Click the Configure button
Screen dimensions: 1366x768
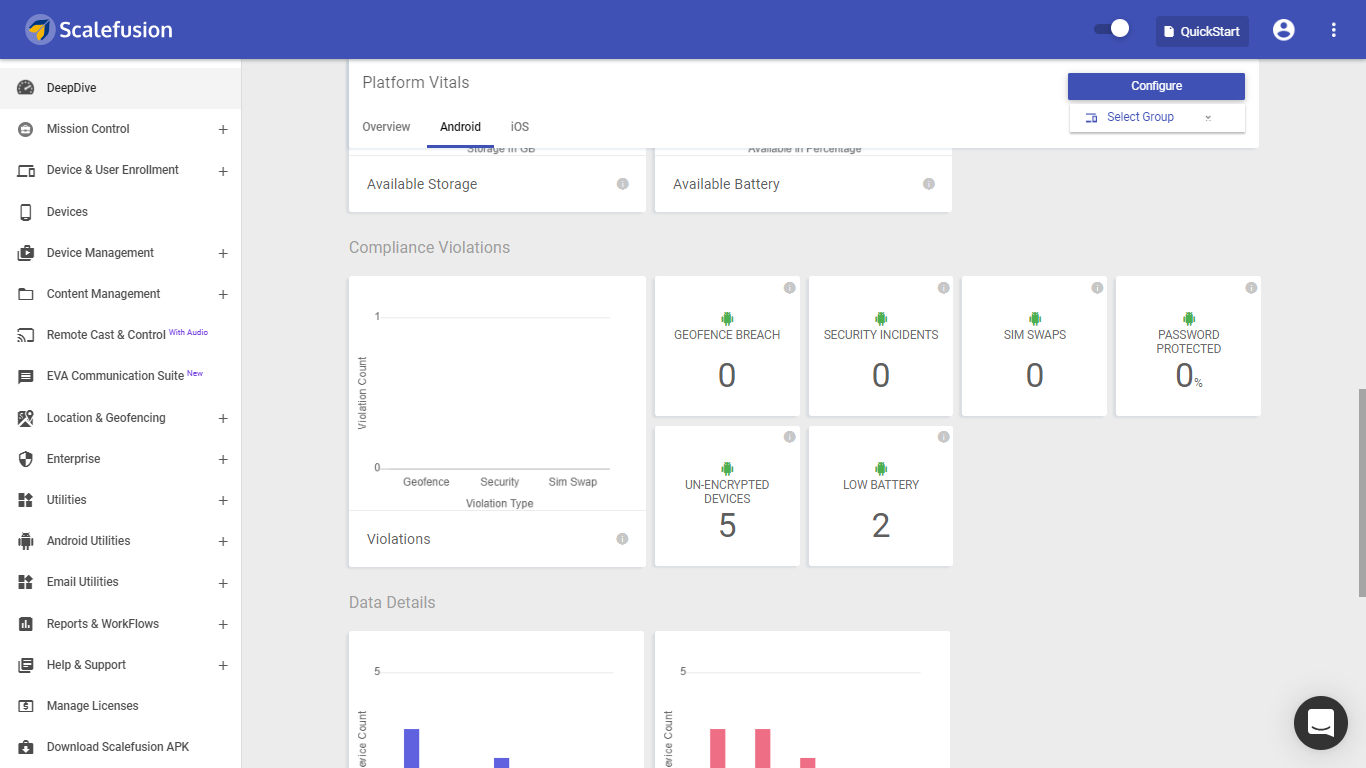[1156, 86]
